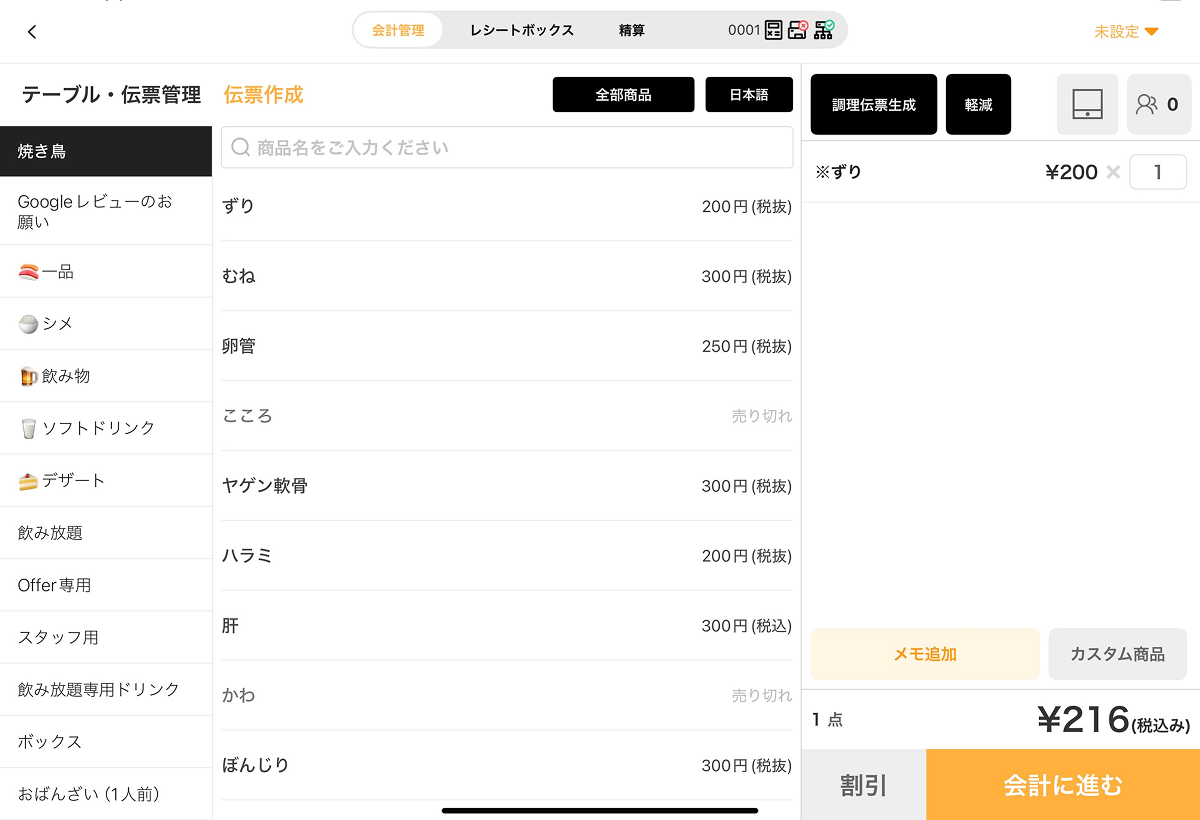Add ヤゲン軟骨 to the order
The image size is (1200, 820).
click(x=507, y=486)
